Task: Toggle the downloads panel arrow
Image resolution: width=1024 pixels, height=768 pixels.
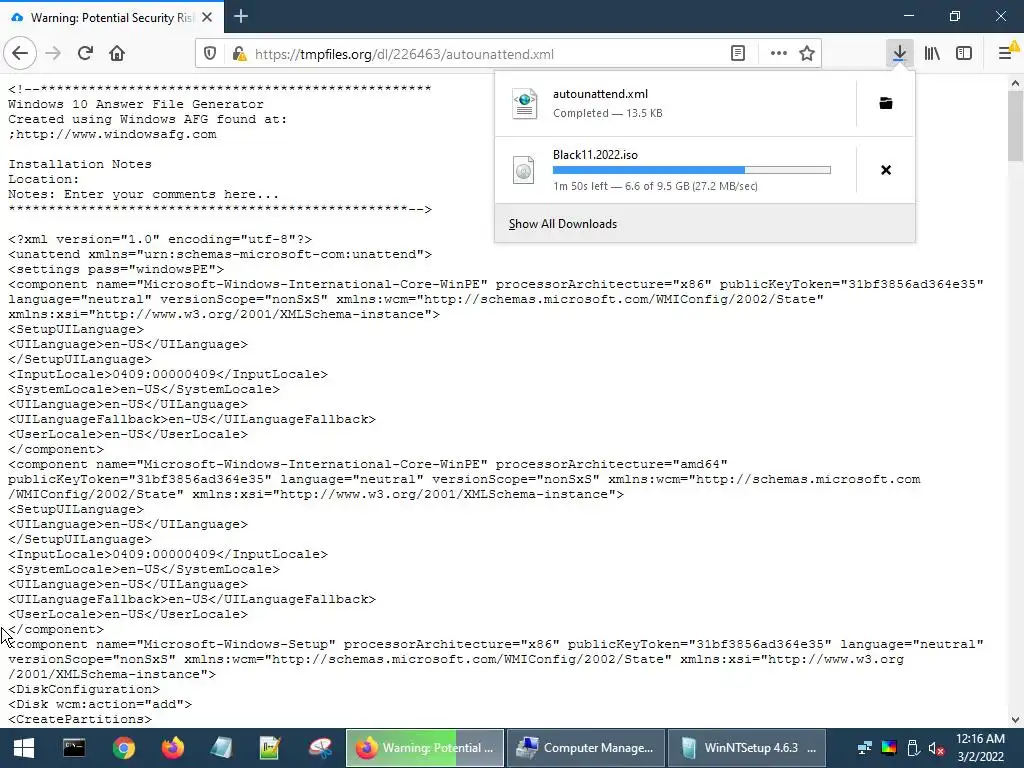Action: [x=899, y=54]
